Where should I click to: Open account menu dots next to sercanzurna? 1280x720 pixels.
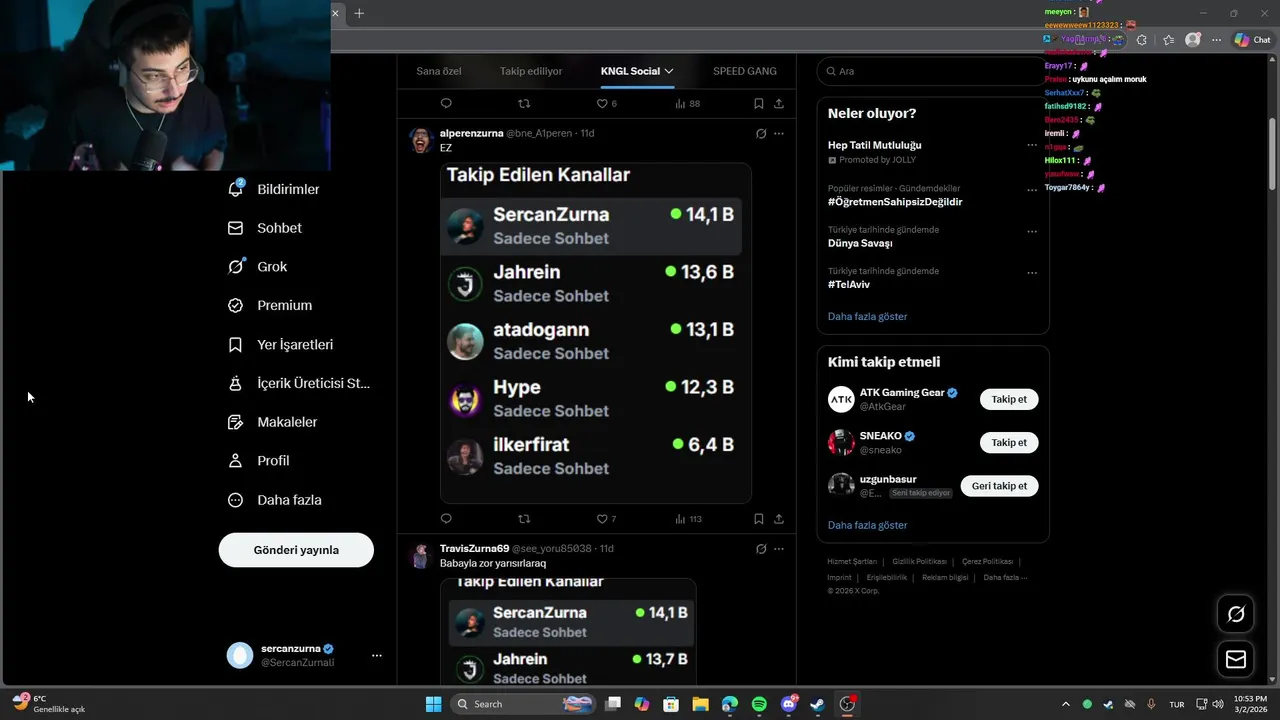coord(377,655)
